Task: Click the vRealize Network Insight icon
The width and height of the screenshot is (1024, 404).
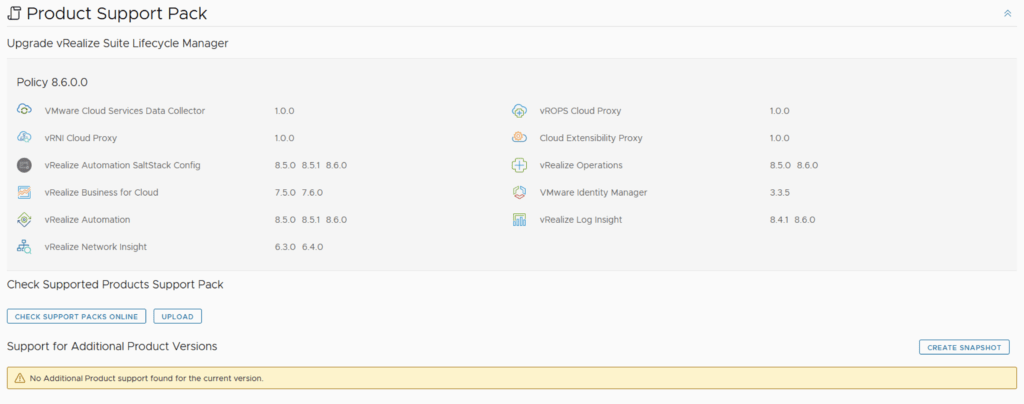Action: click(x=25, y=246)
